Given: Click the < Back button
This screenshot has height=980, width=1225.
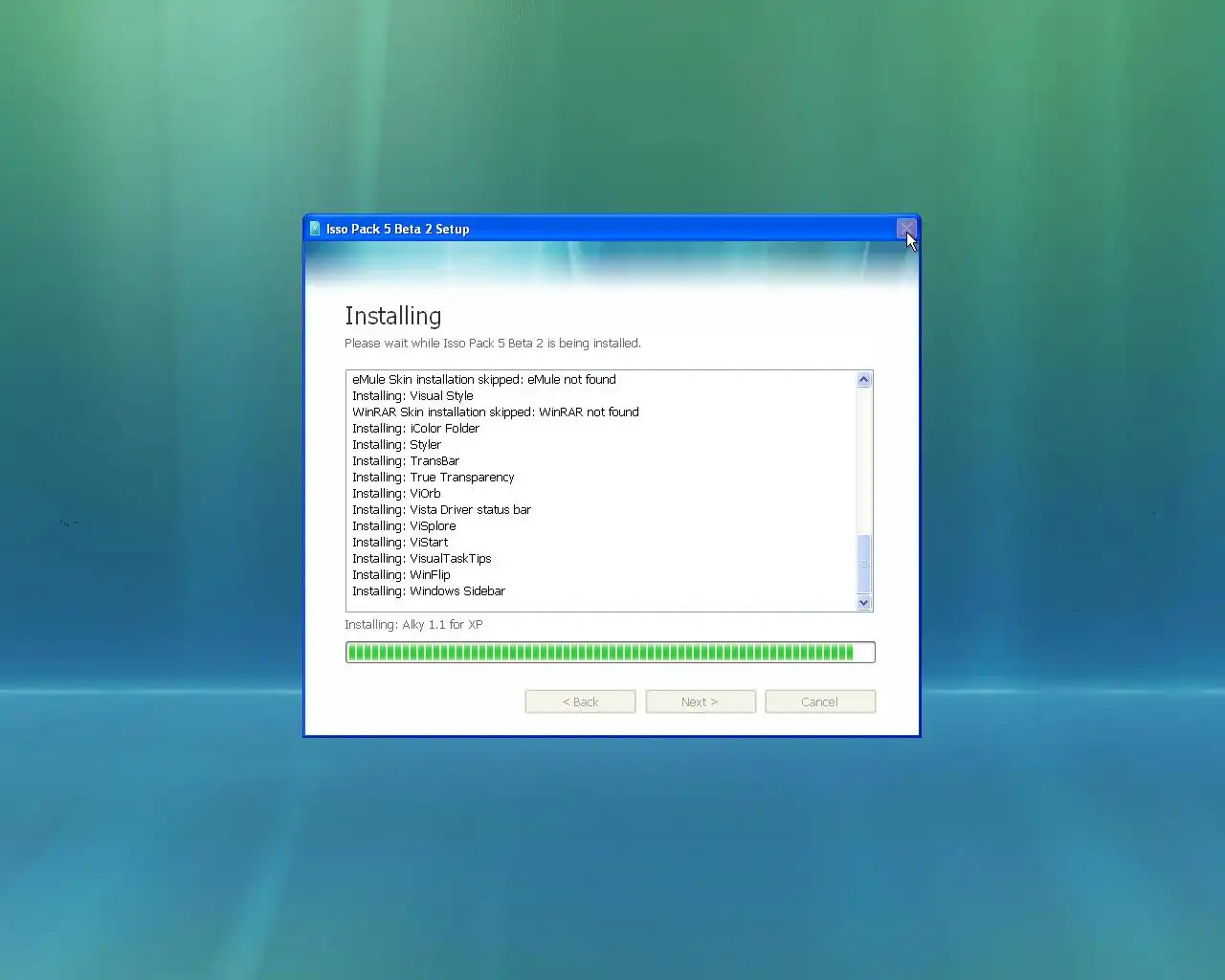Looking at the screenshot, I should coord(580,702).
